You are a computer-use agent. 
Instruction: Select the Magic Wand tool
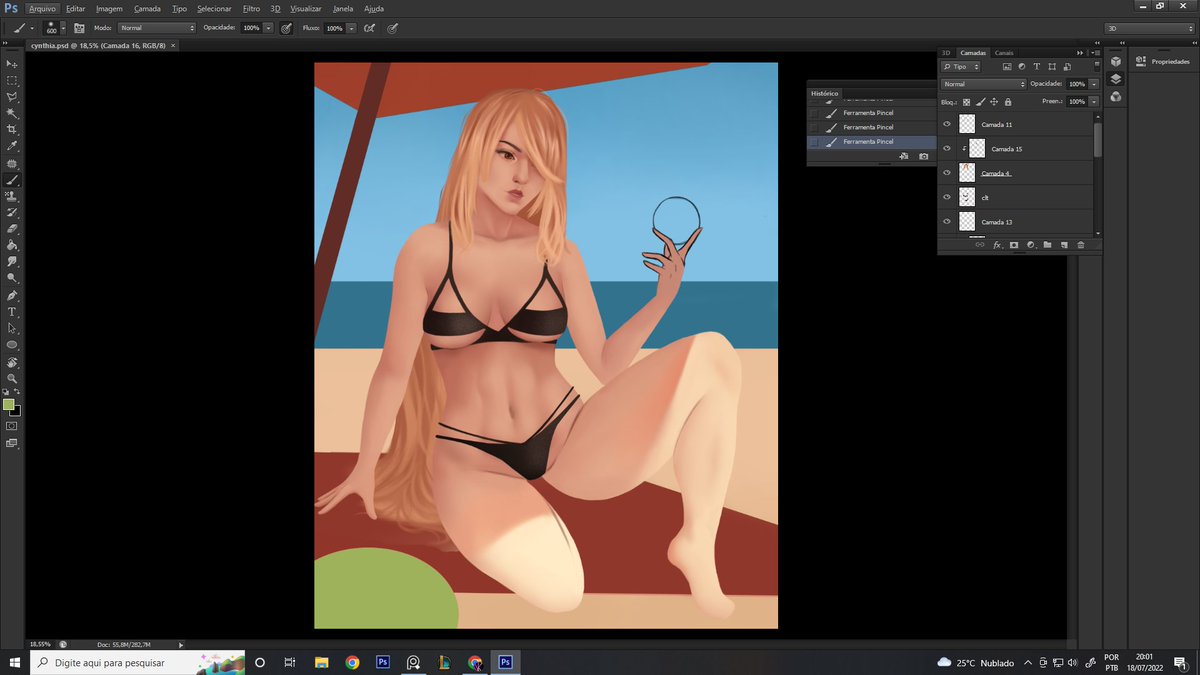click(x=12, y=113)
